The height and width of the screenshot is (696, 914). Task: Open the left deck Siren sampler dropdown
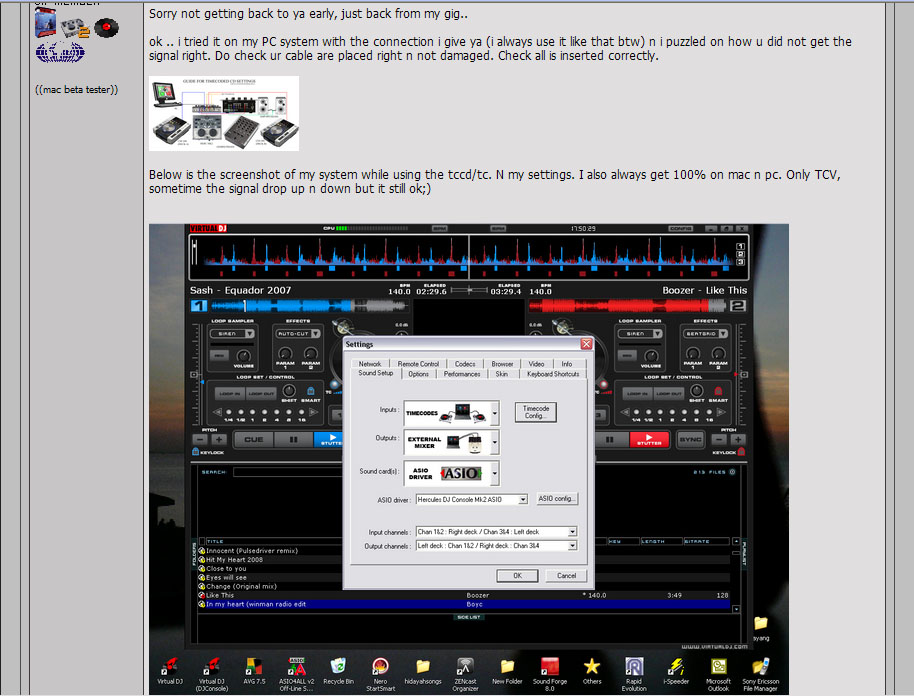pos(249,333)
